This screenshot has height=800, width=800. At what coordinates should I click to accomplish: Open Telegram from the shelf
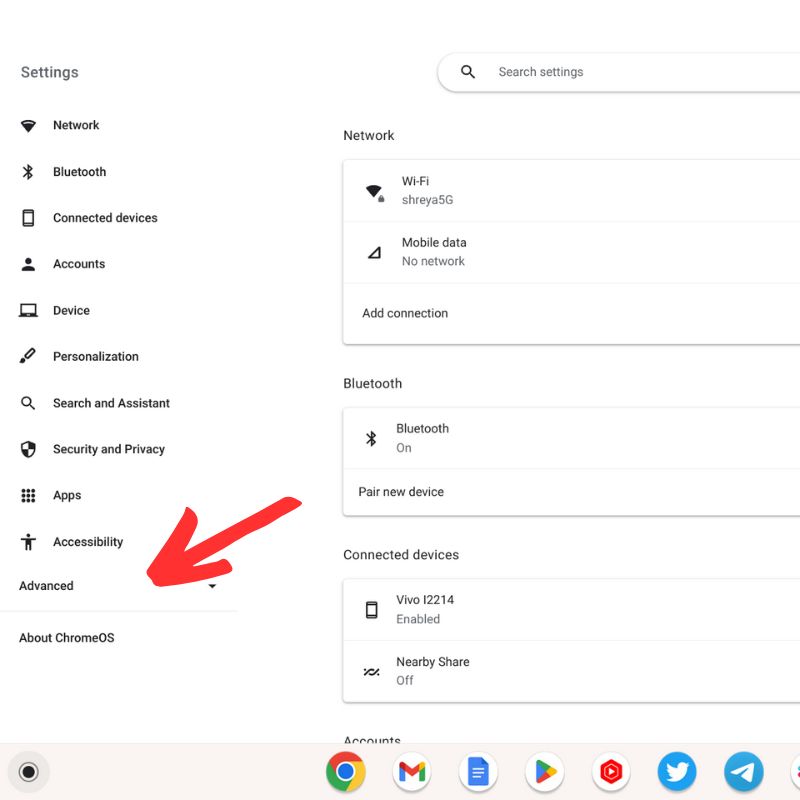(x=743, y=771)
